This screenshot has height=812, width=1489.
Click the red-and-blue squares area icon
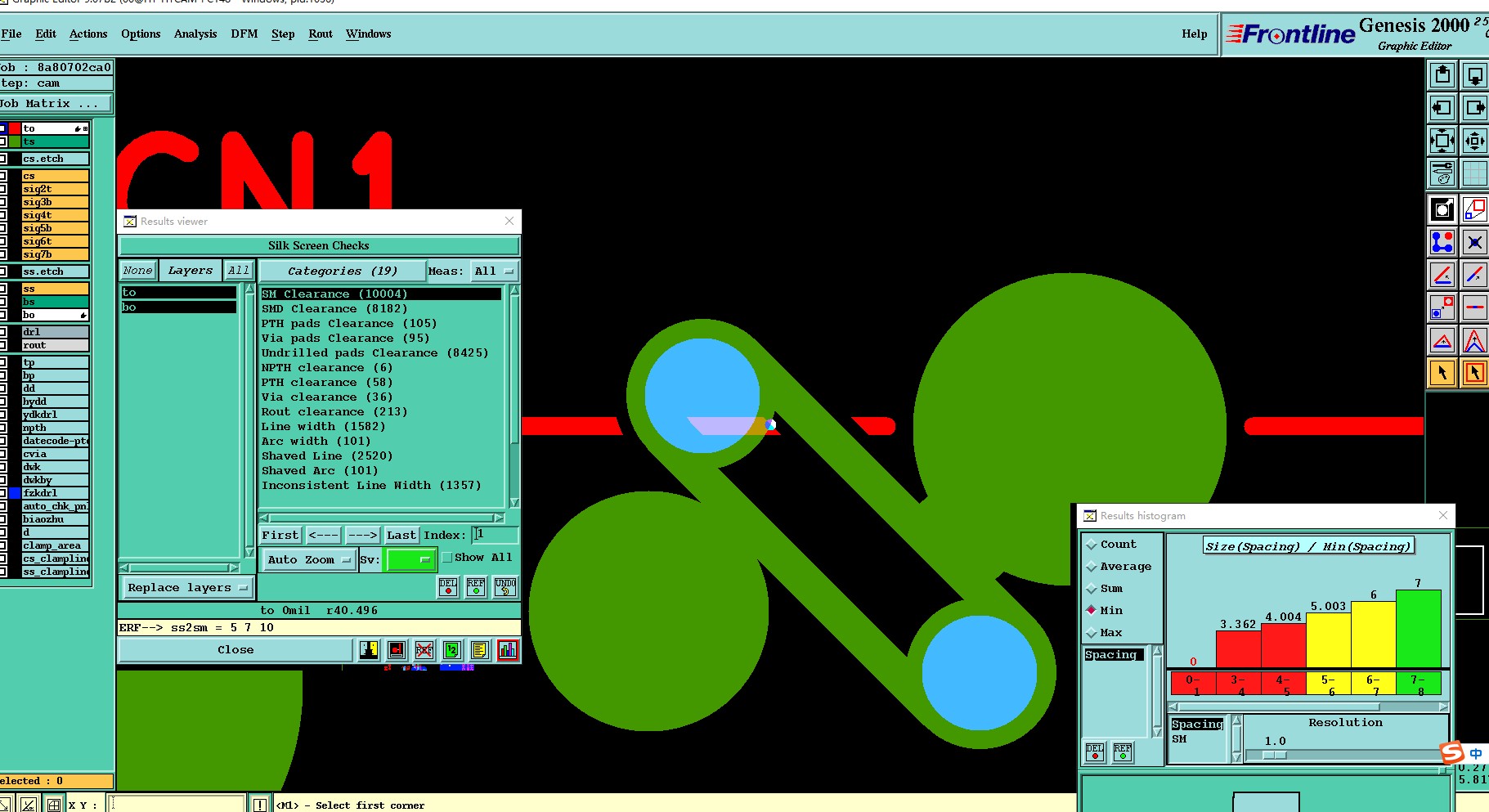(x=1474, y=209)
